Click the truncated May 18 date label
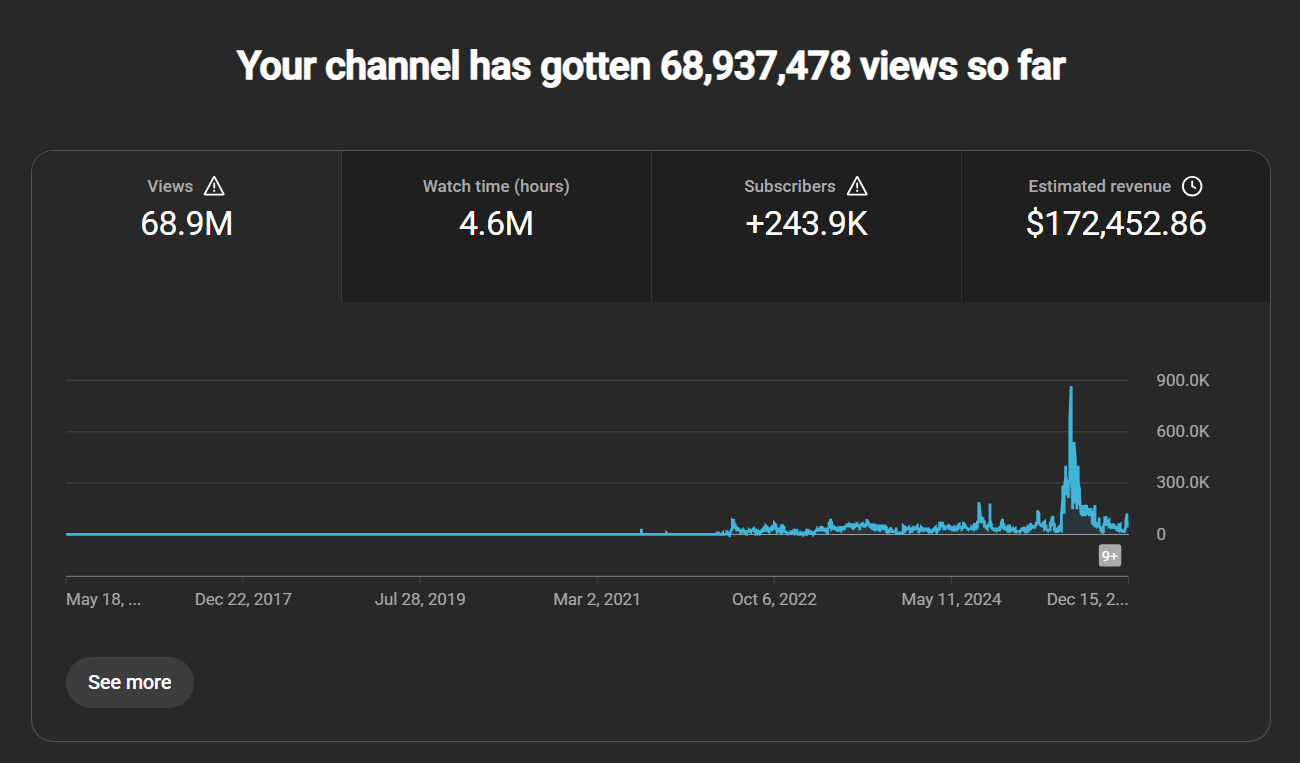Viewport: 1300px width, 763px height. (104, 599)
